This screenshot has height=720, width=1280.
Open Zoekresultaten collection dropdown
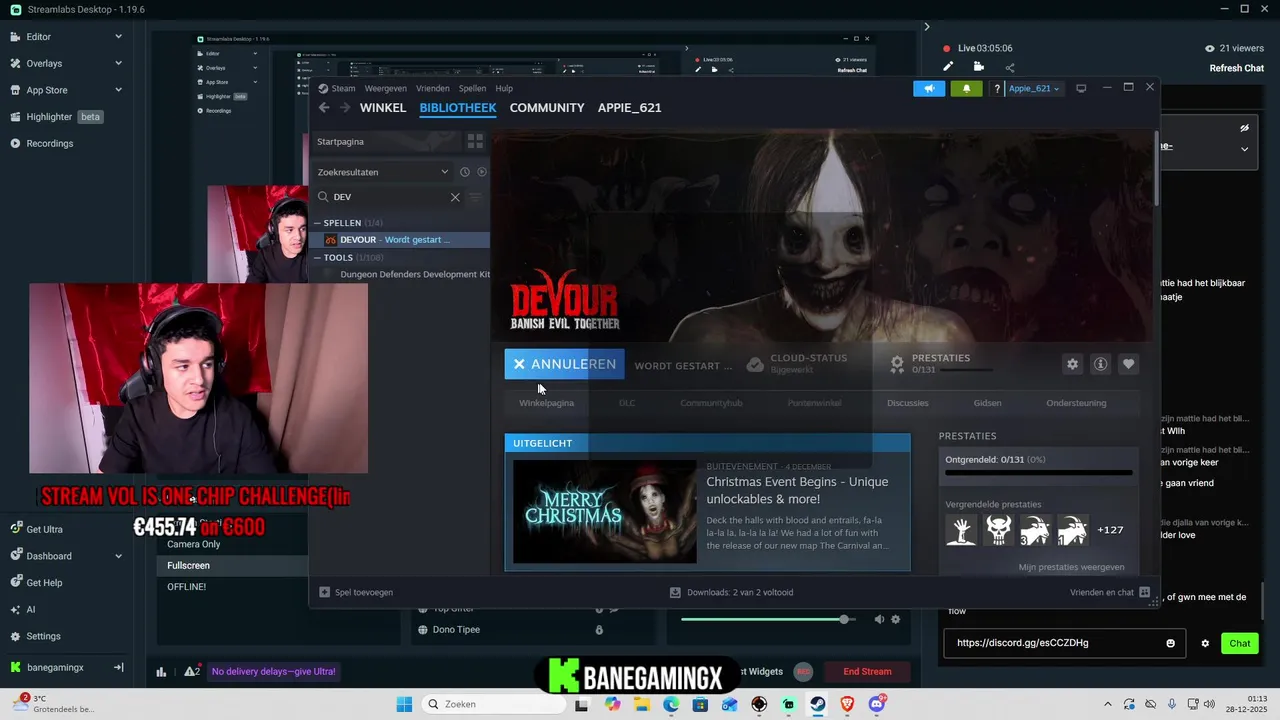pyautogui.click(x=445, y=172)
